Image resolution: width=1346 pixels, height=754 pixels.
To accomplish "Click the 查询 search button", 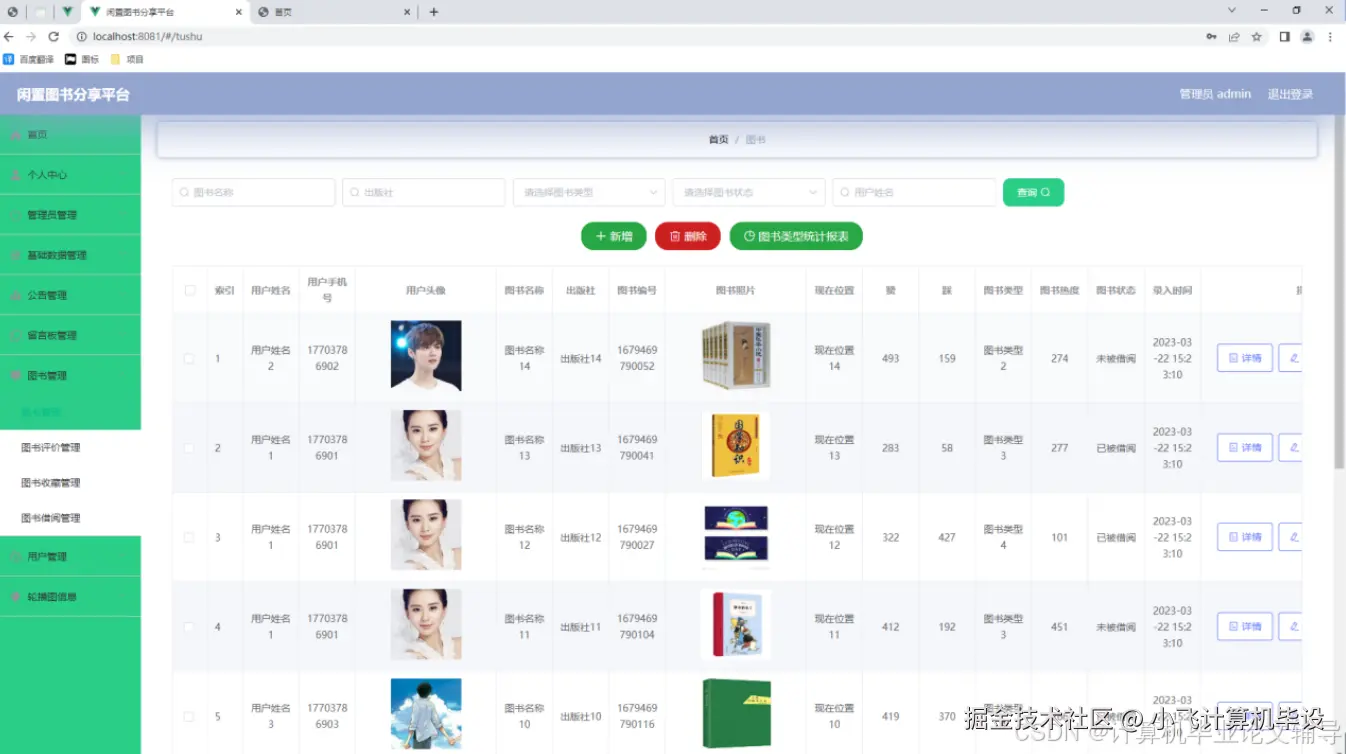I will [1033, 192].
